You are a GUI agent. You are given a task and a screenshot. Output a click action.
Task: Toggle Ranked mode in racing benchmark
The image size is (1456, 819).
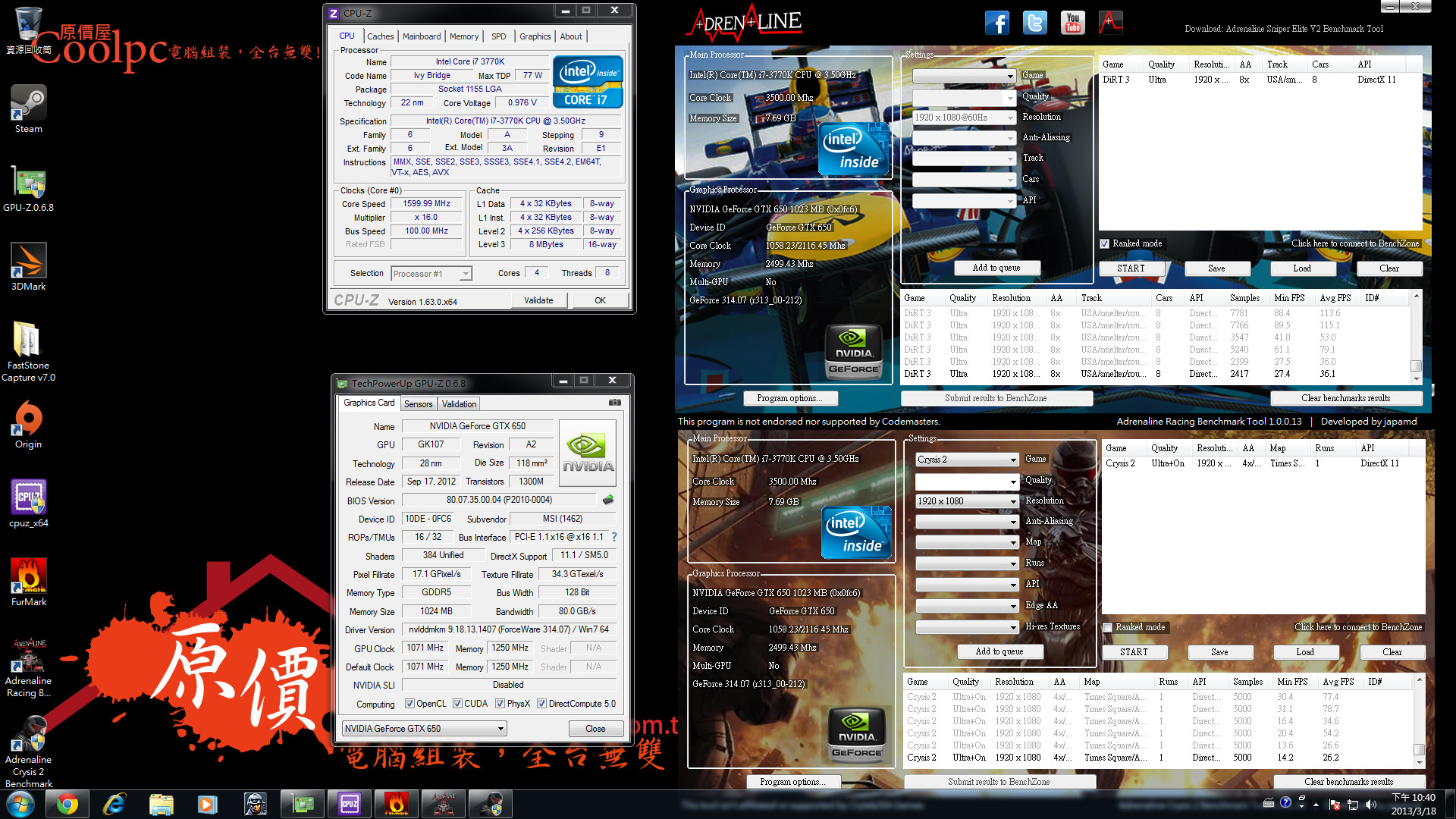click(x=1105, y=243)
